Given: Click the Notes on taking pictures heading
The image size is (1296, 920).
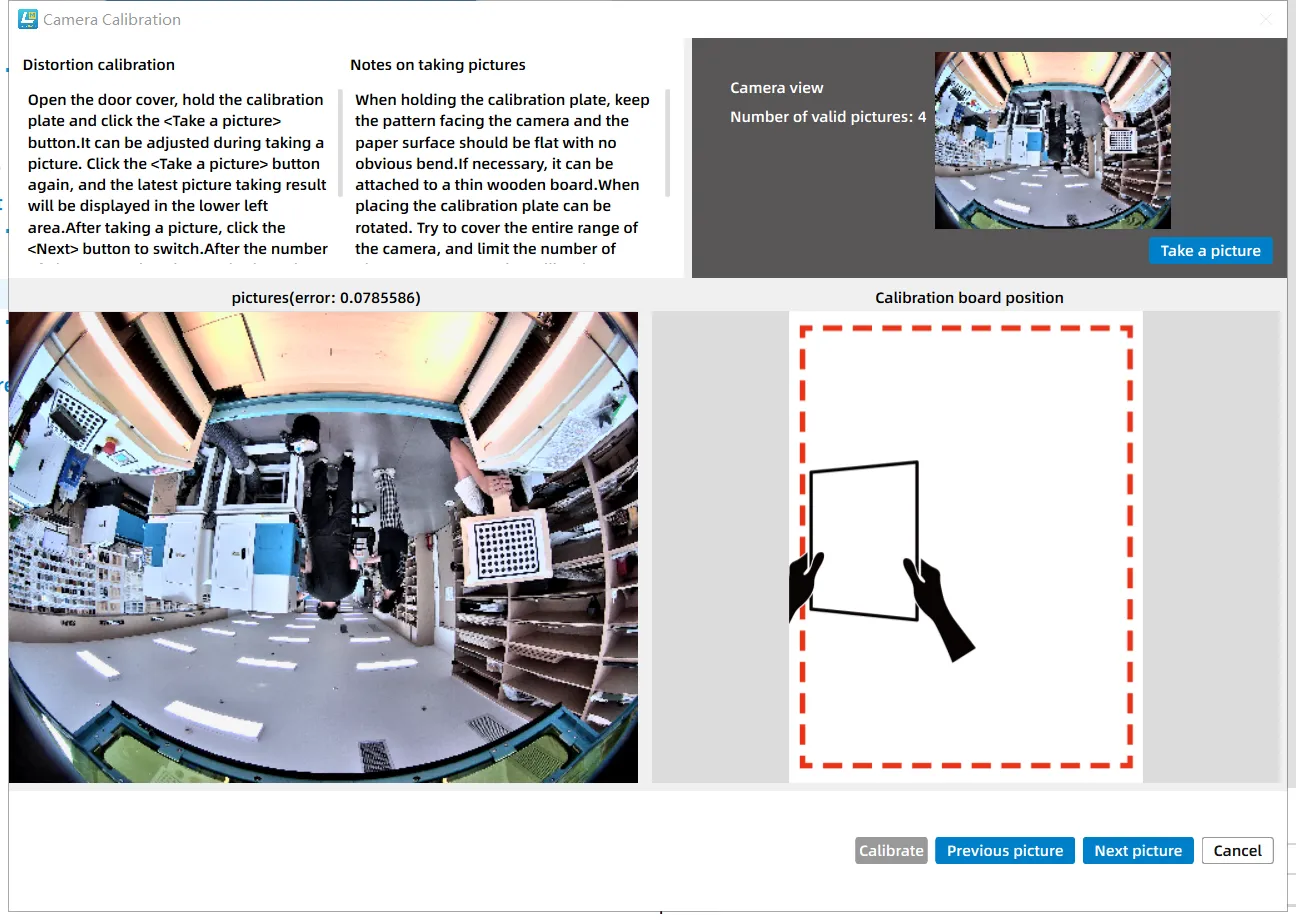Looking at the screenshot, I should [x=437, y=65].
